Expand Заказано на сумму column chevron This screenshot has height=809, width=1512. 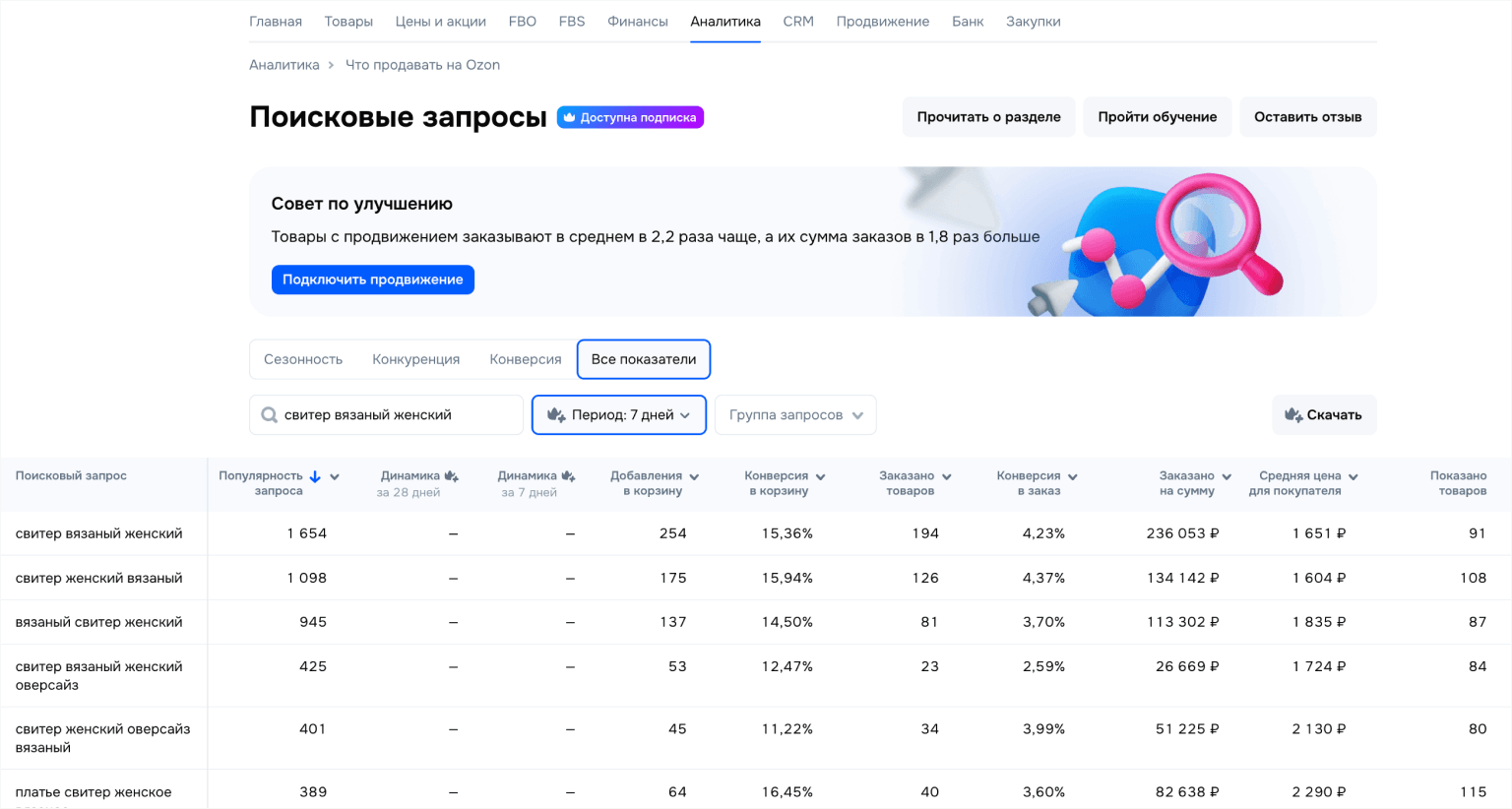1227,477
